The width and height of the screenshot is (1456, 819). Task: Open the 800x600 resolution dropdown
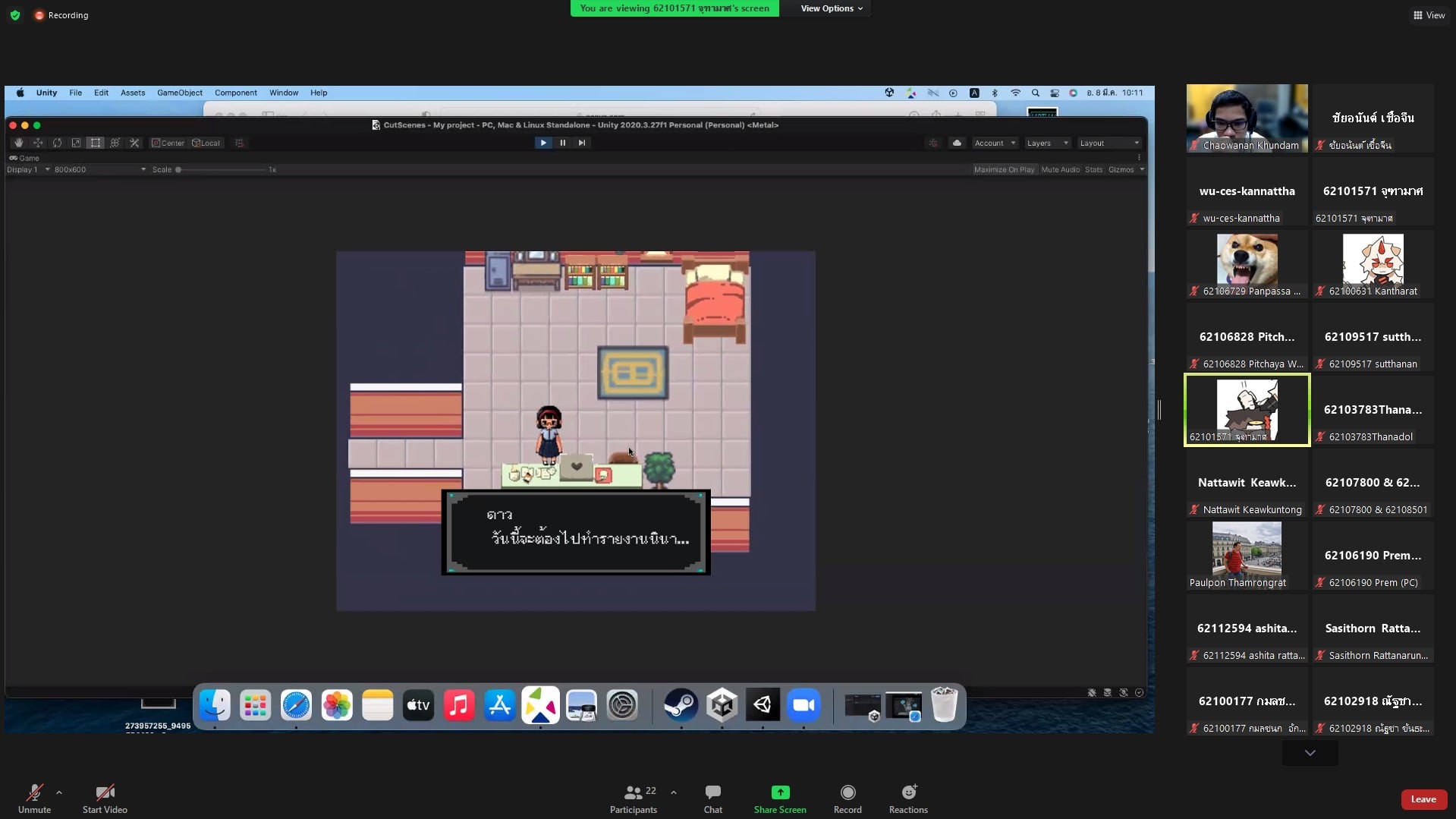pos(99,169)
